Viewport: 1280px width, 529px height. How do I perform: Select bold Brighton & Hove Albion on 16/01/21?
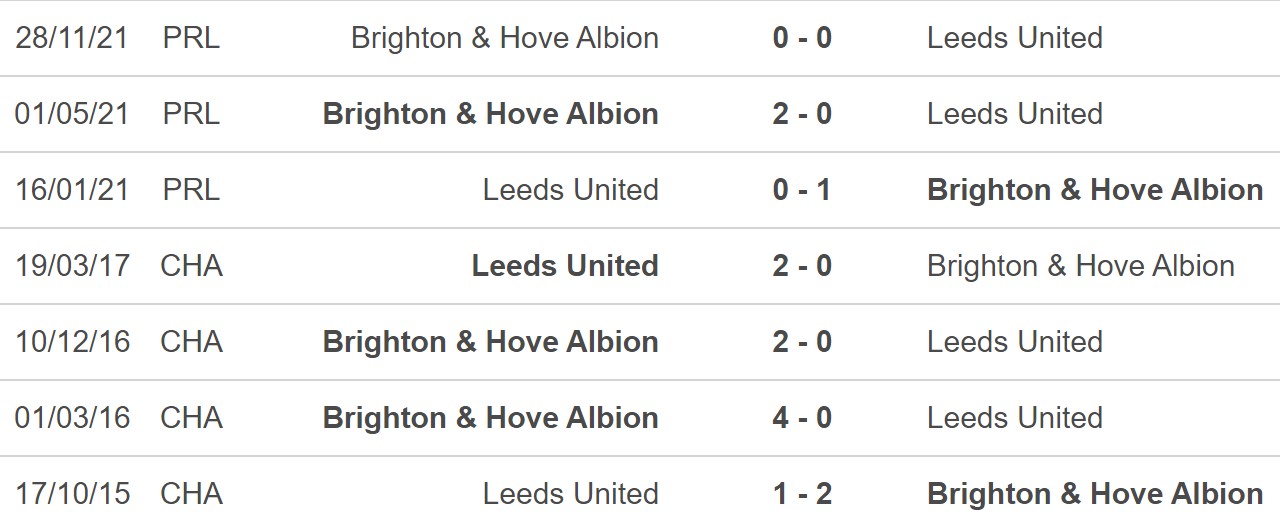[x=1095, y=190]
